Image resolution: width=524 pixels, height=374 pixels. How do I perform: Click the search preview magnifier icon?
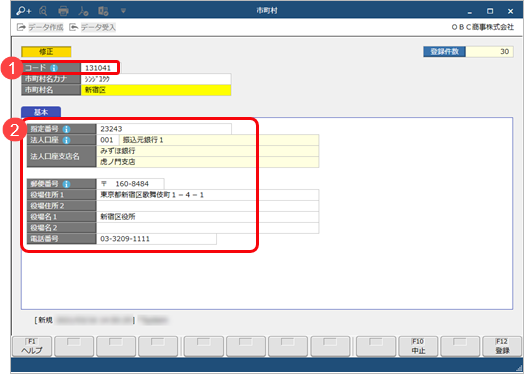coord(43,11)
